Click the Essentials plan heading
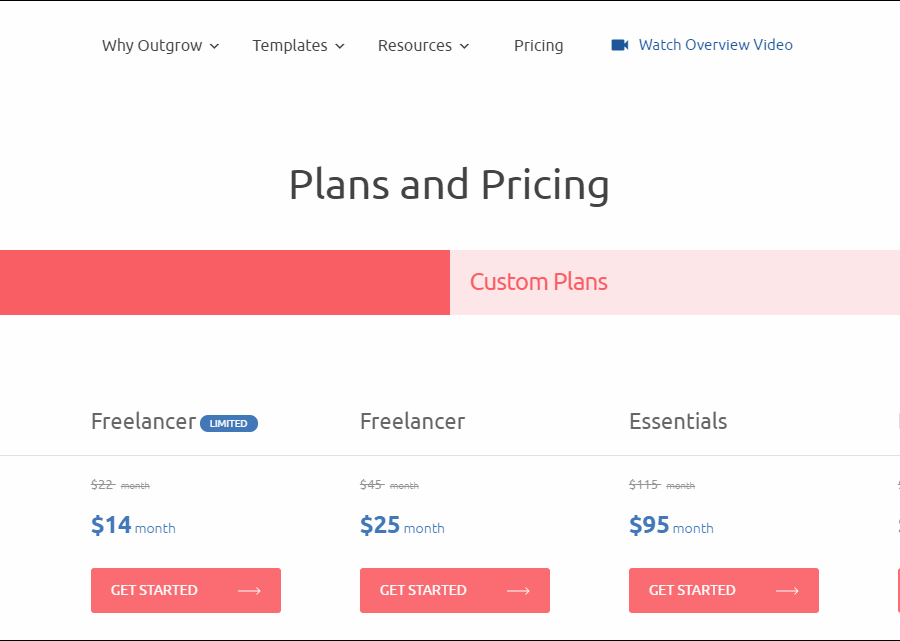Image resolution: width=900 pixels, height=641 pixels. click(678, 421)
